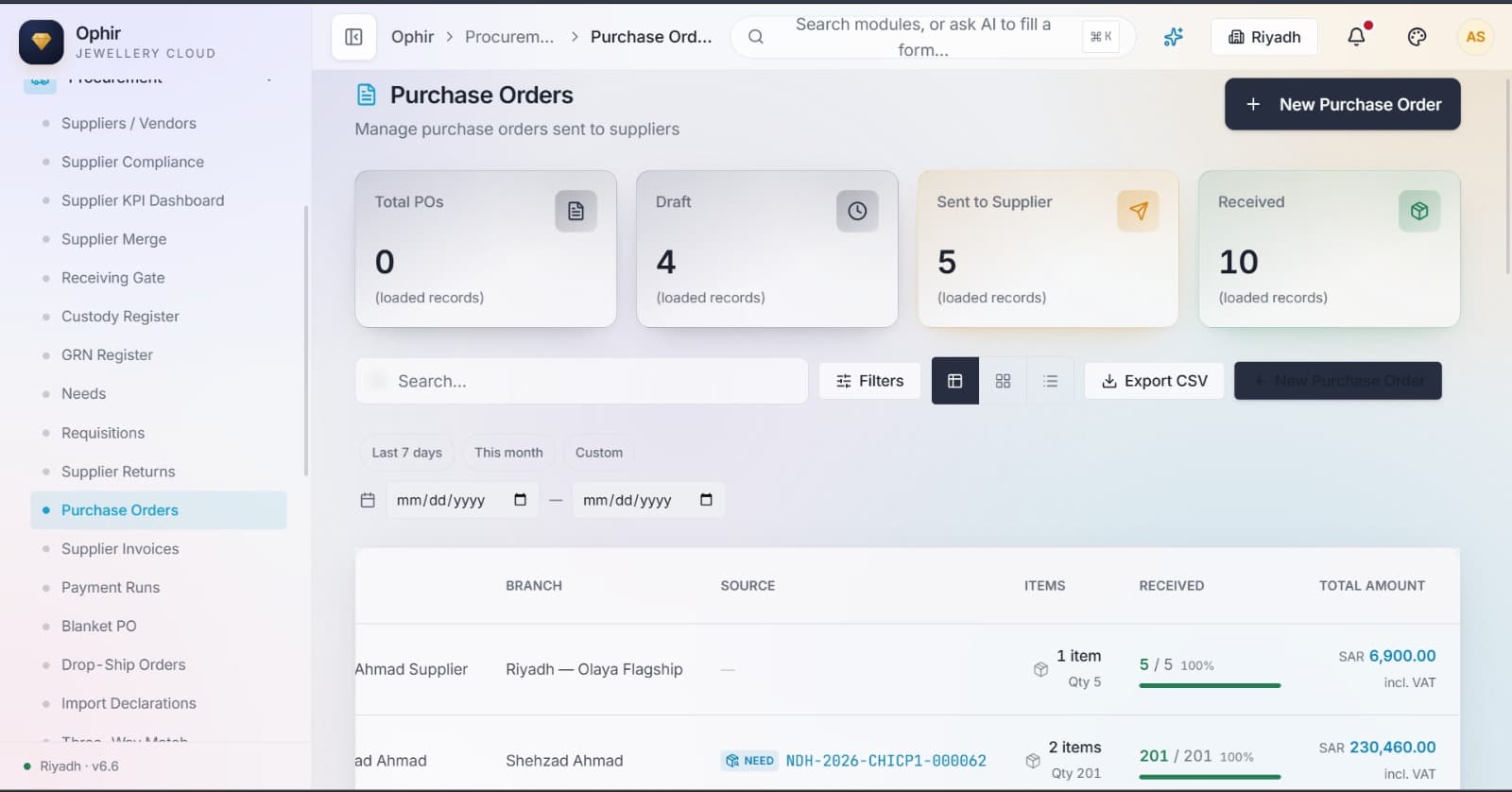Click the box icon on Received card
Viewport: 1512px width, 792px height.
pos(1419,211)
